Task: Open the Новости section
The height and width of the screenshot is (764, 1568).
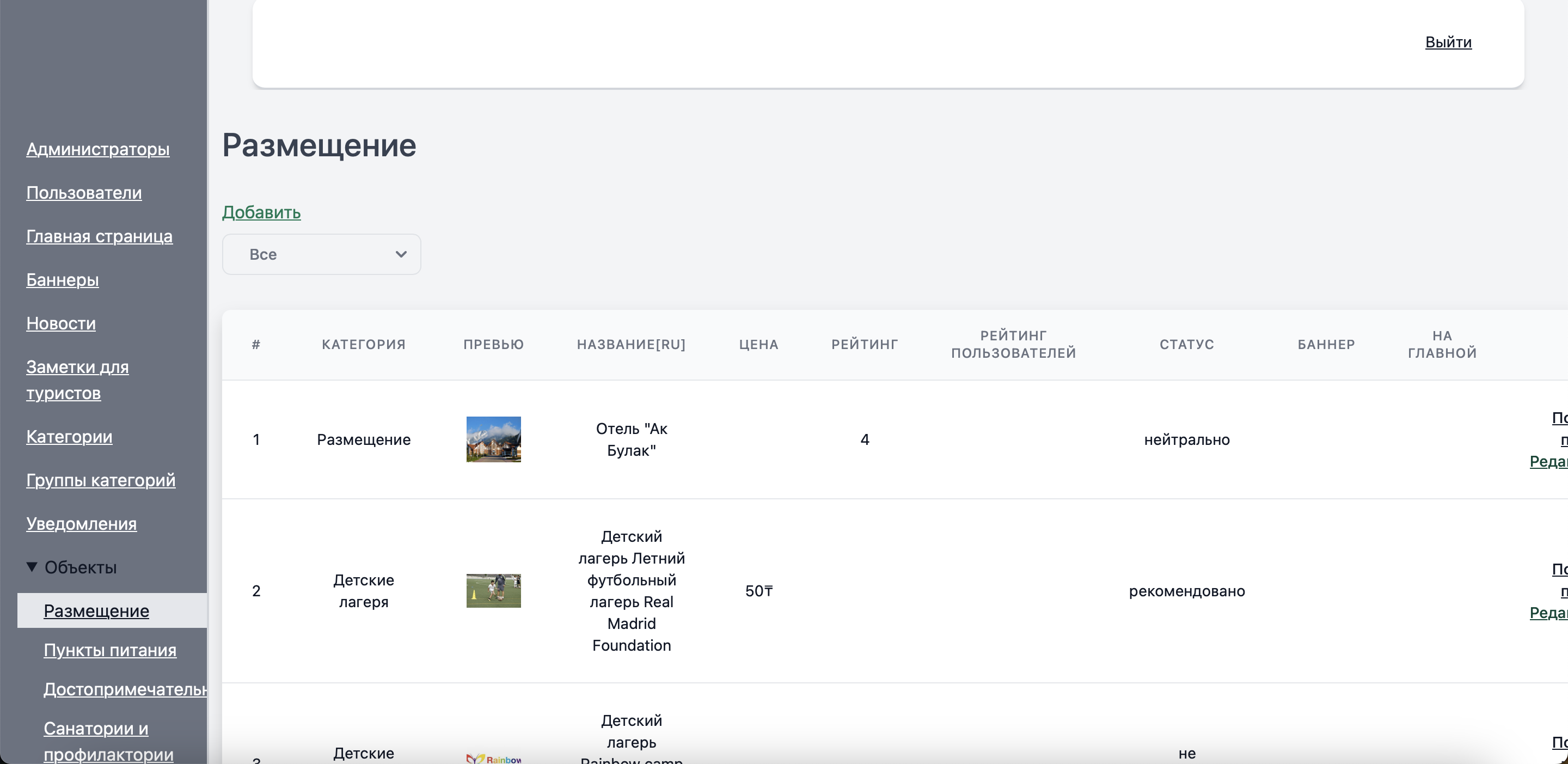Action: (61, 323)
